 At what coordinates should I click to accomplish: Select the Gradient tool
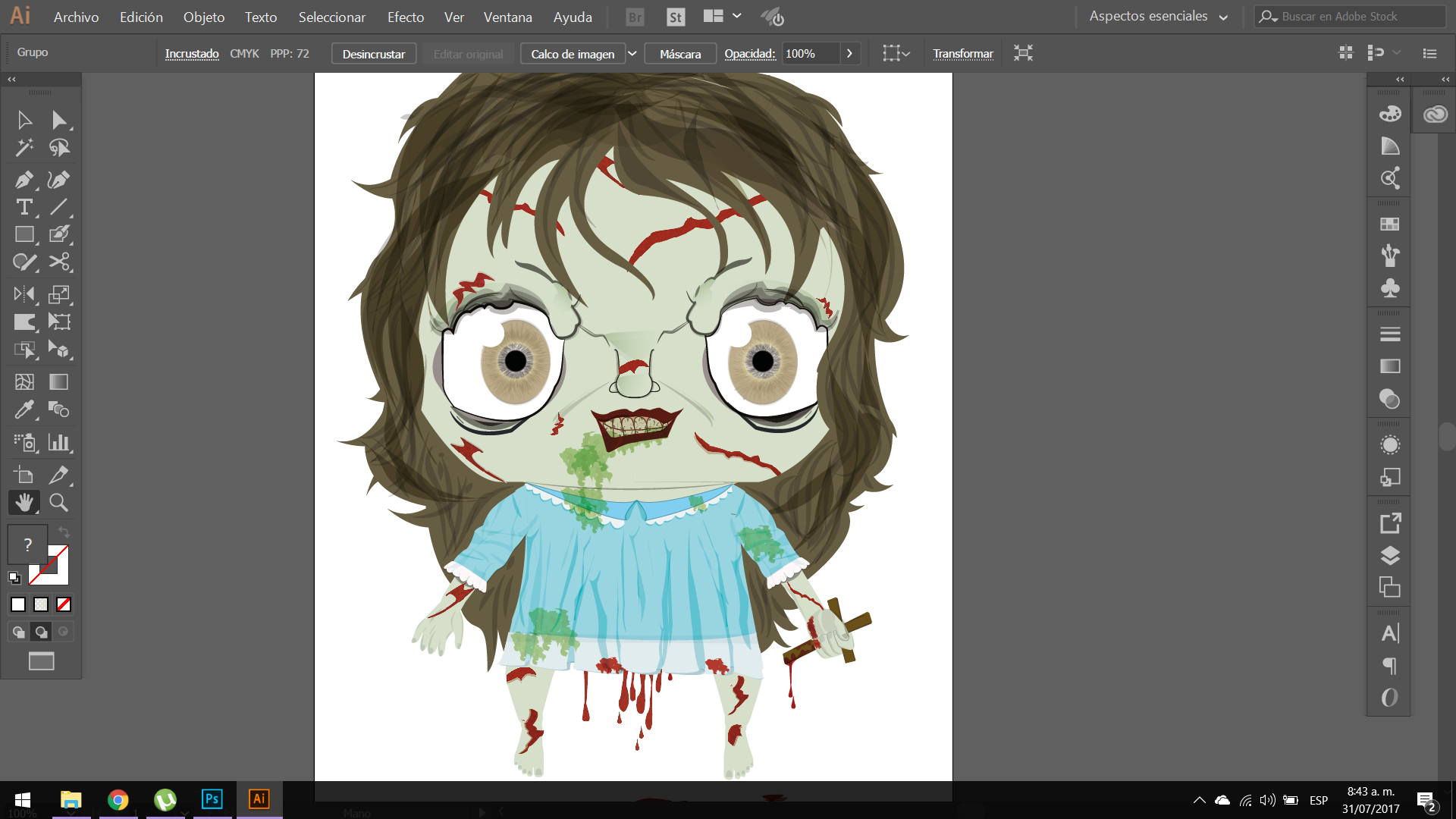[59, 381]
